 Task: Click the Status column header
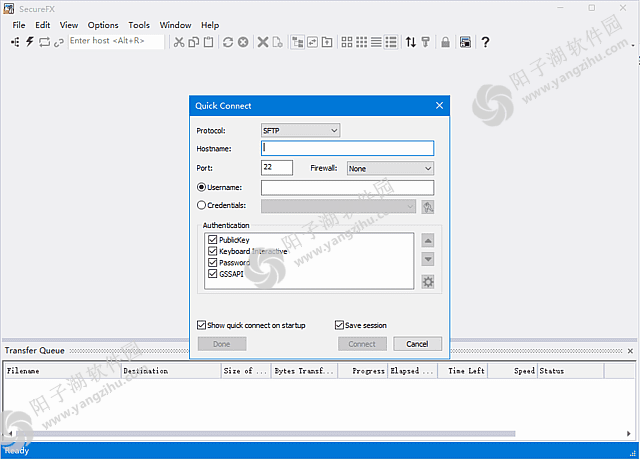click(x=571, y=371)
